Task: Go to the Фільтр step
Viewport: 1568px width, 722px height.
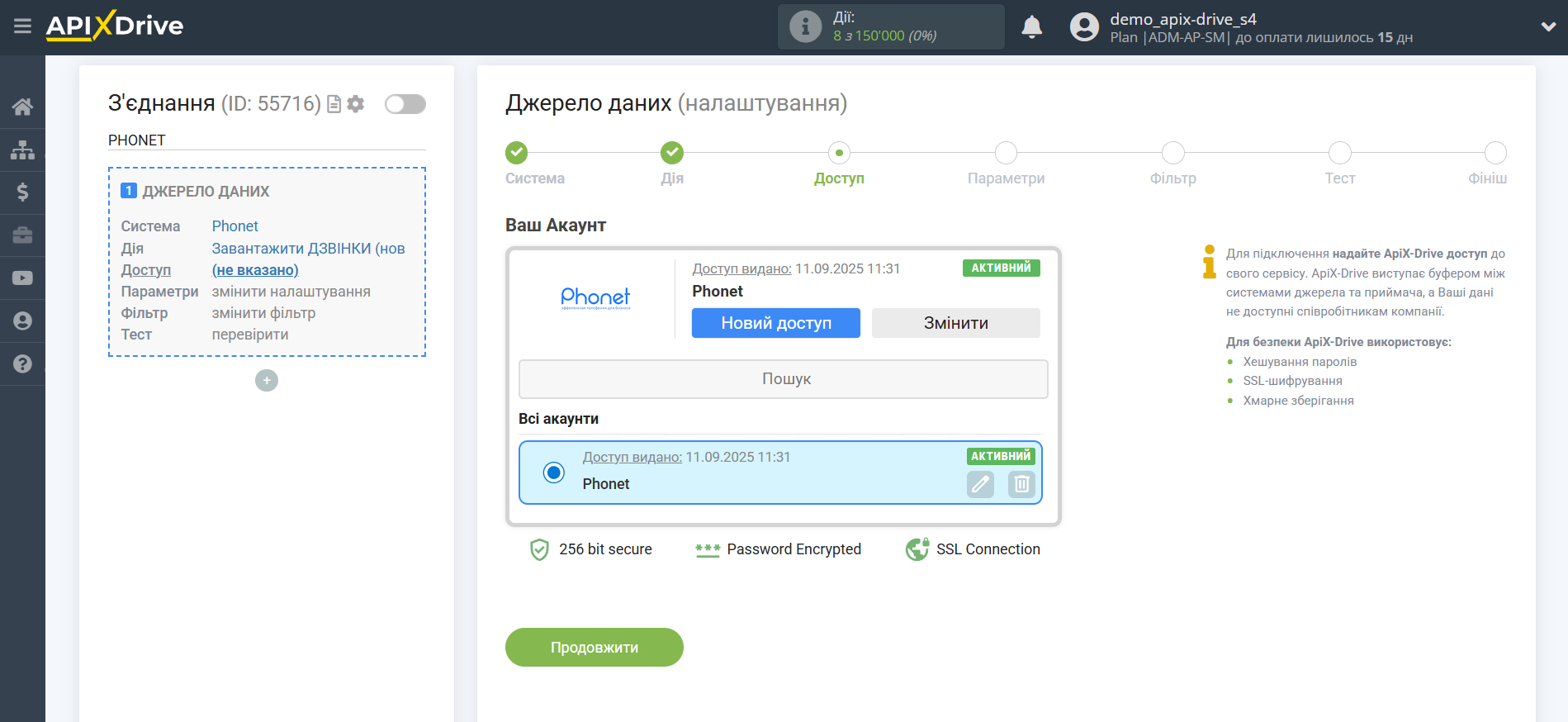Action: (1172, 153)
